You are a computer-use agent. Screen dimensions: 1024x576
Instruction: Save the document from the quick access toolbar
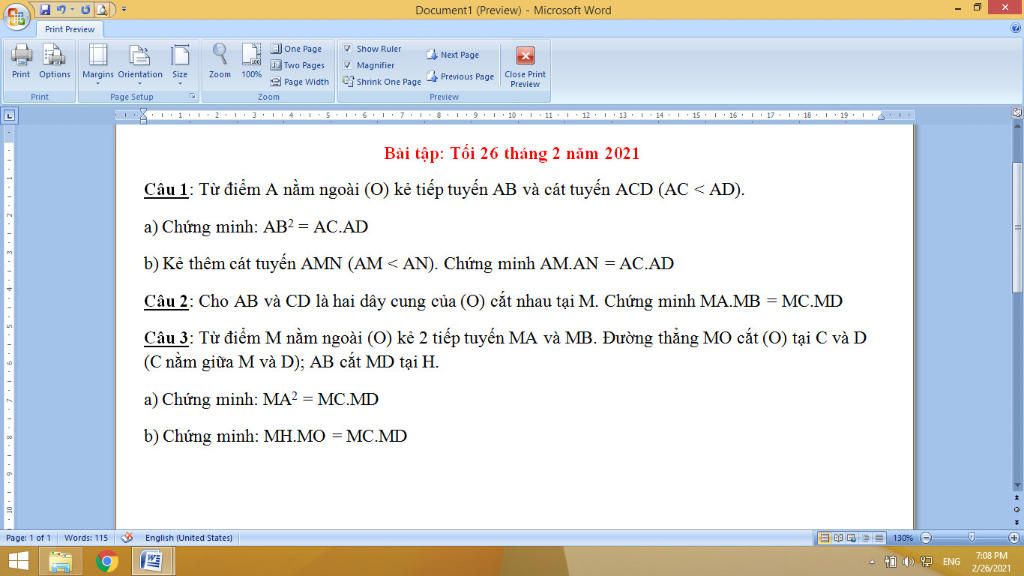[44, 10]
